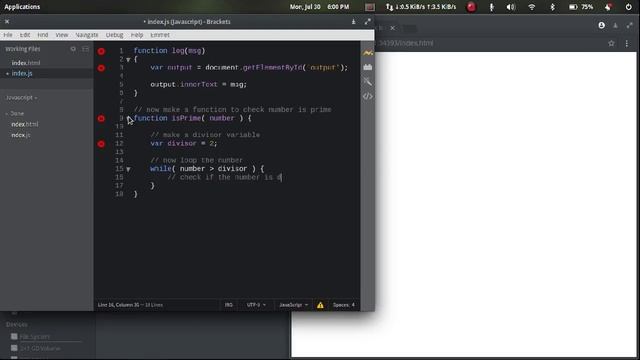The height and width of the screenshot is (360, 640).
Task: Click the network speed indicator in the top panel
Action: click(421, 7)
